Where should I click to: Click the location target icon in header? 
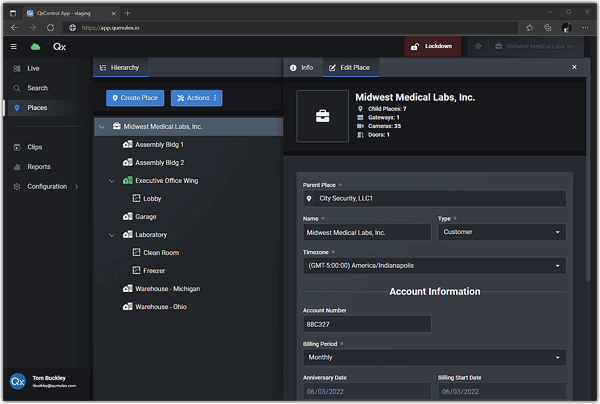pos(478,46)
